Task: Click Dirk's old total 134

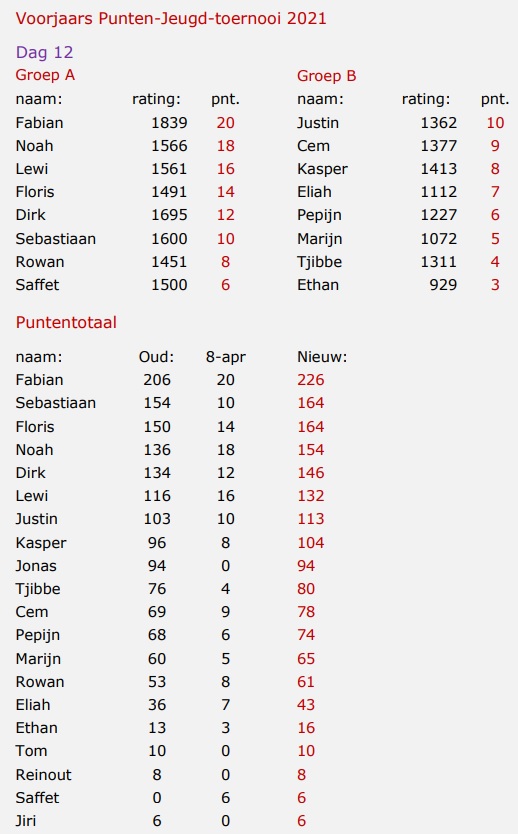Action: pos(157,473)
